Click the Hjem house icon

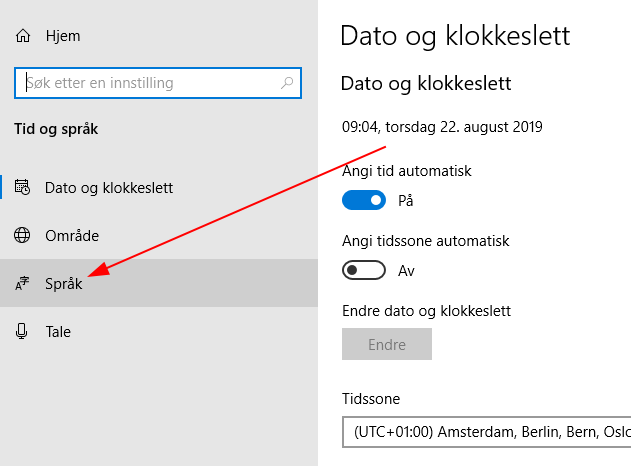[x=23, y=36]
